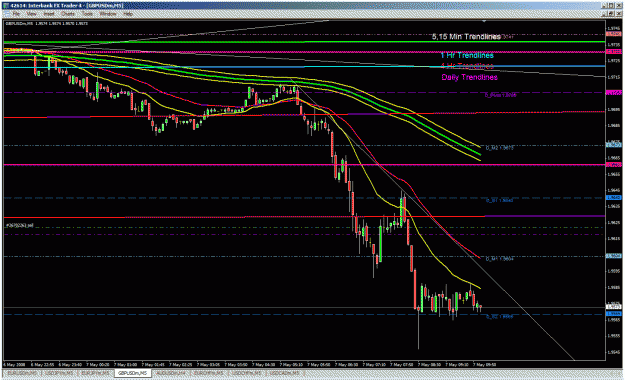The width and height of the screenshot is (625, 380).
Task: Open the Tools menu
Action: click(87, 14)
